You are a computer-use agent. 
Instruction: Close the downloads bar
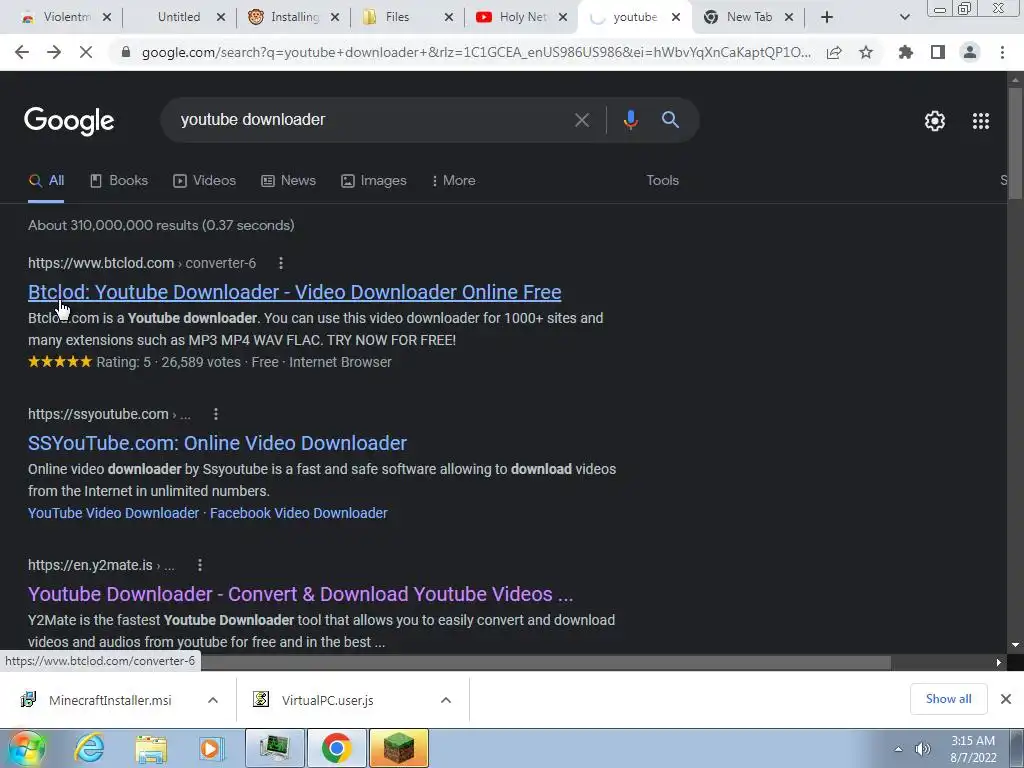point(1006,699)
